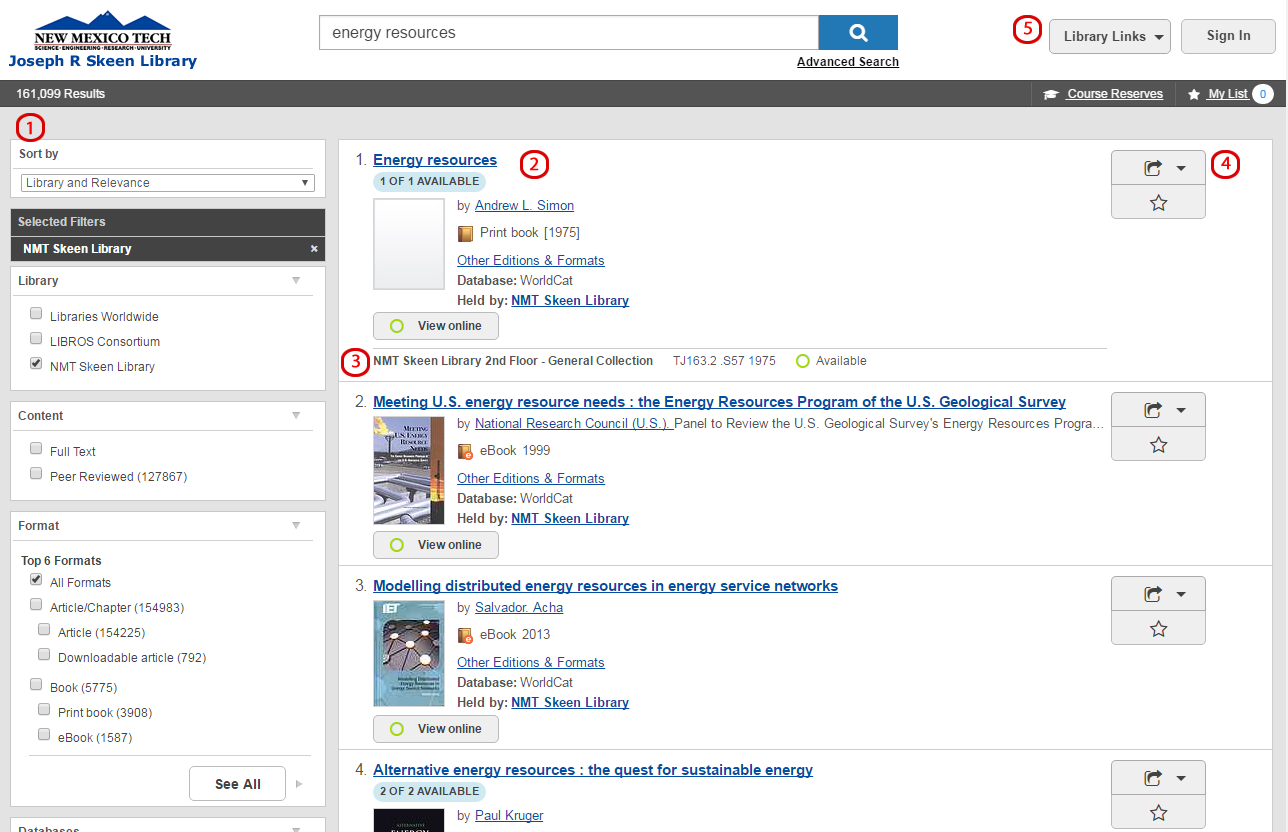This screenshot has width=1288, height=832.
Task: Star the 'Modelling distributed energy resources' result
Action: click(1158, 629)
